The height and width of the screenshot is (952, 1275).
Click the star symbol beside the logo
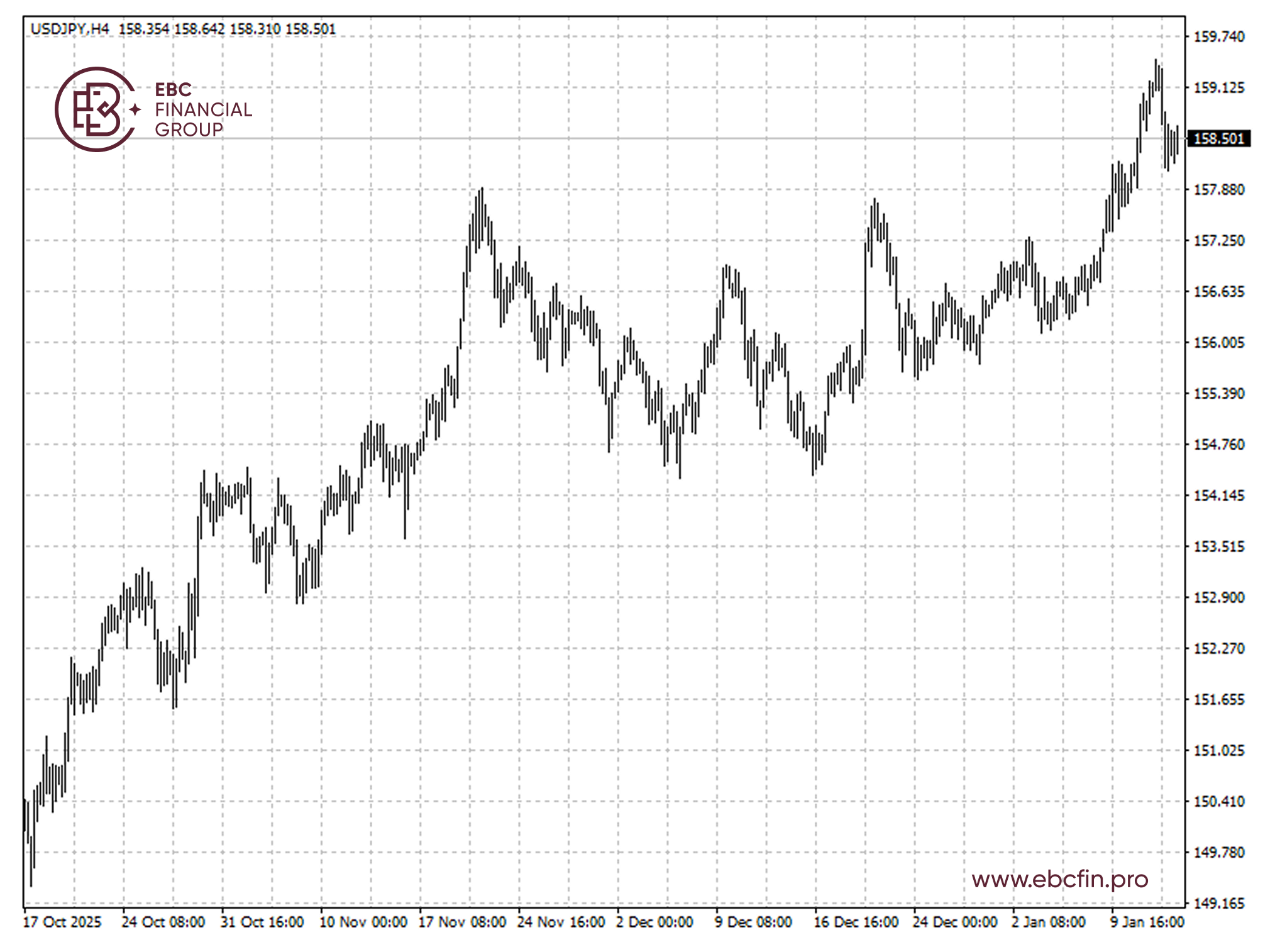[x=135, y=110]
